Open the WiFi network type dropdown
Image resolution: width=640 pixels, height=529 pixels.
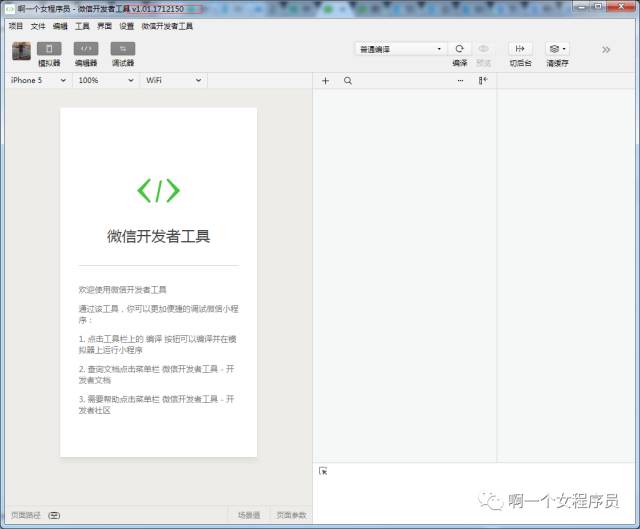coord(174,80)
